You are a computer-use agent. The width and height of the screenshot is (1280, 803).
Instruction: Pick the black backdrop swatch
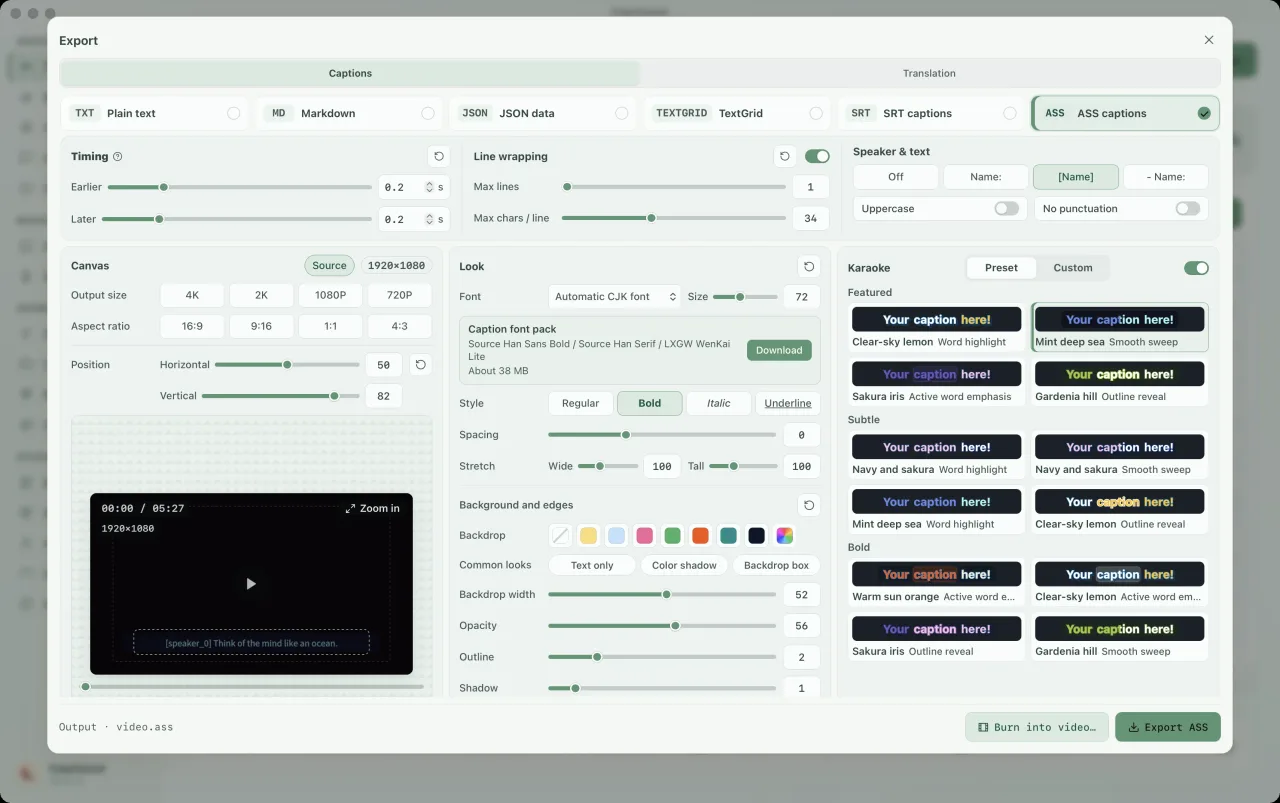[757, 536]
